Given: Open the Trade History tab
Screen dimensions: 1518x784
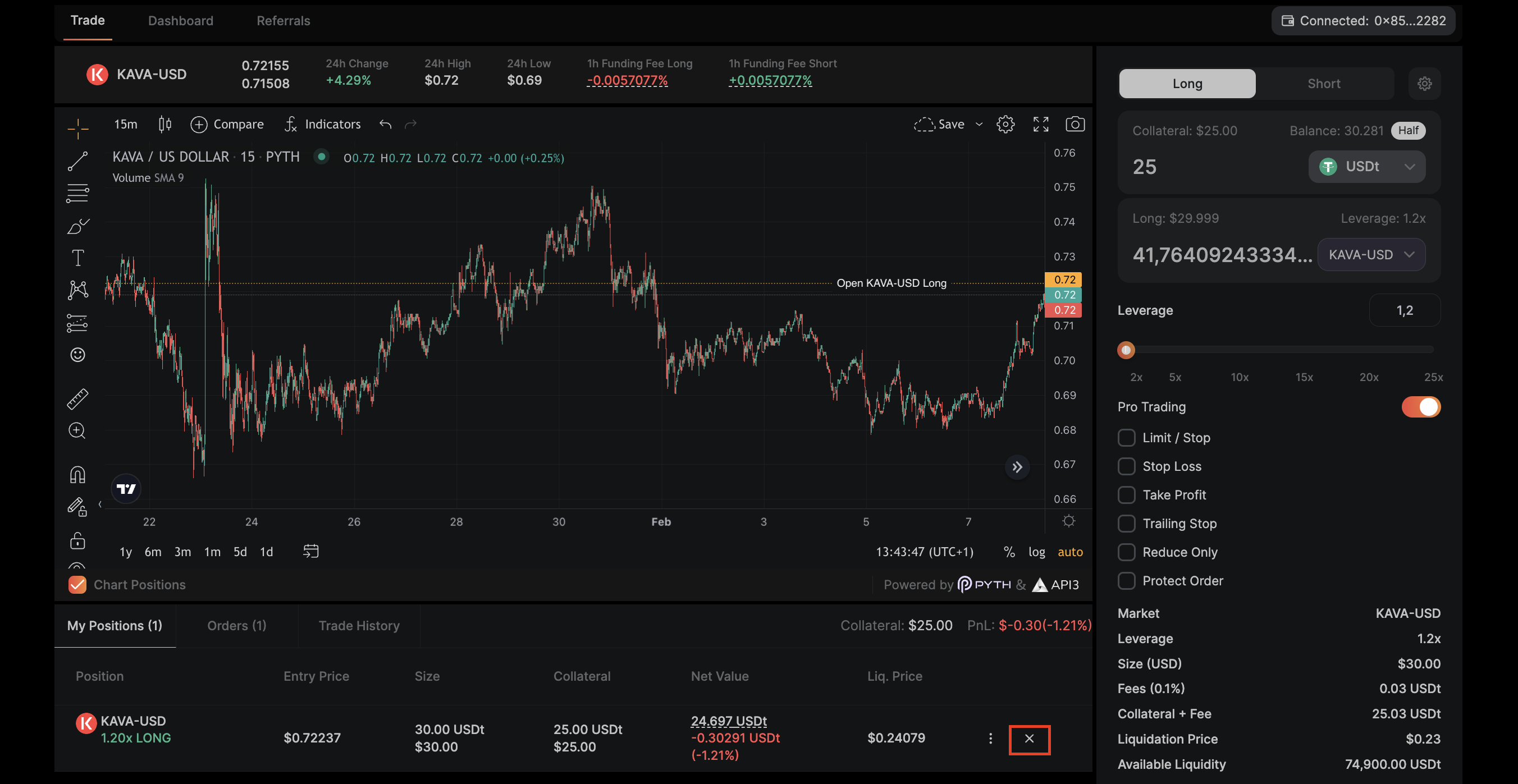Looking at the screenshot, I should 359,626.
